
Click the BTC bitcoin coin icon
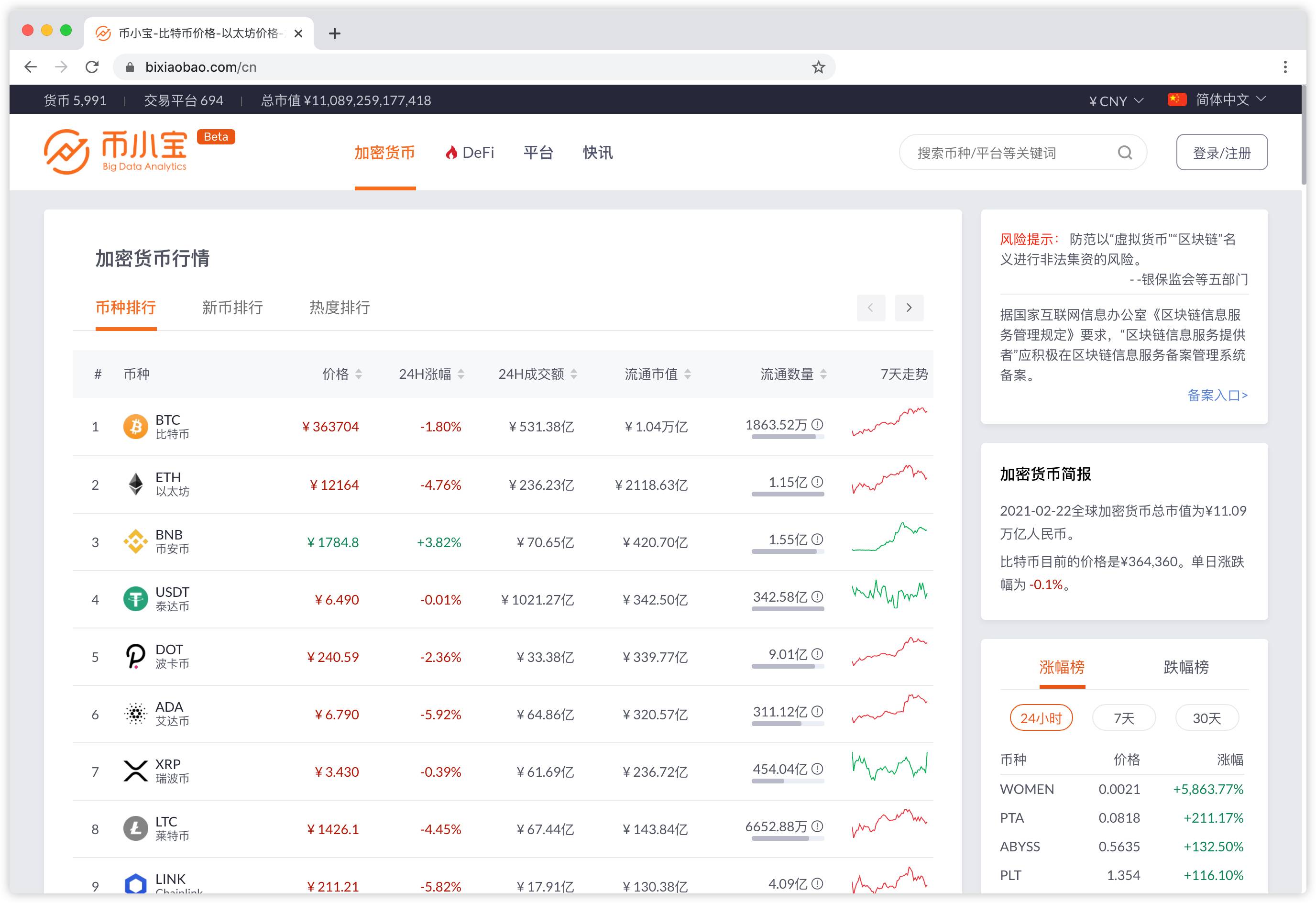coord(135,427)
